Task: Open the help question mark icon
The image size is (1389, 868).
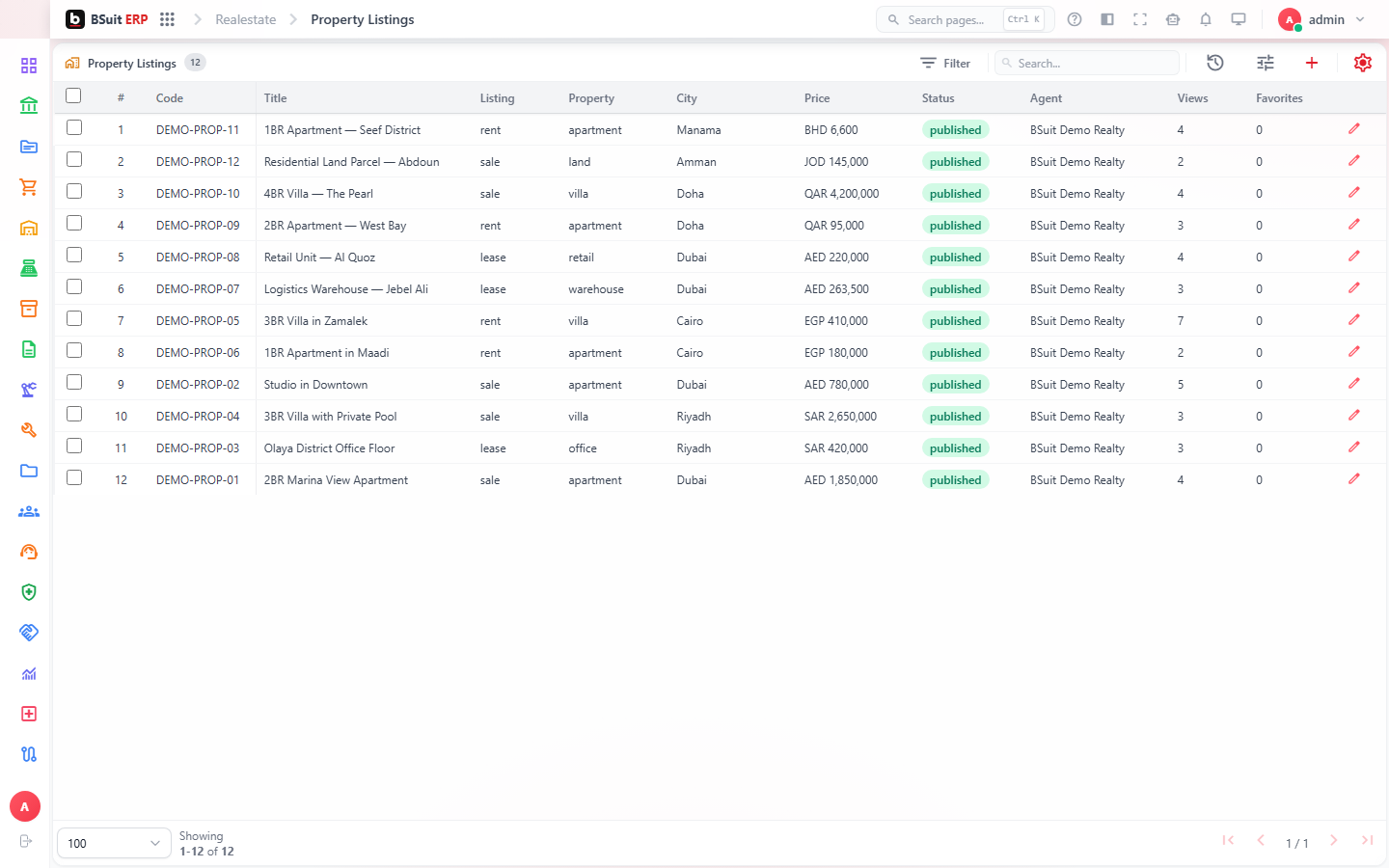Action: click(x=1075, y=19)
